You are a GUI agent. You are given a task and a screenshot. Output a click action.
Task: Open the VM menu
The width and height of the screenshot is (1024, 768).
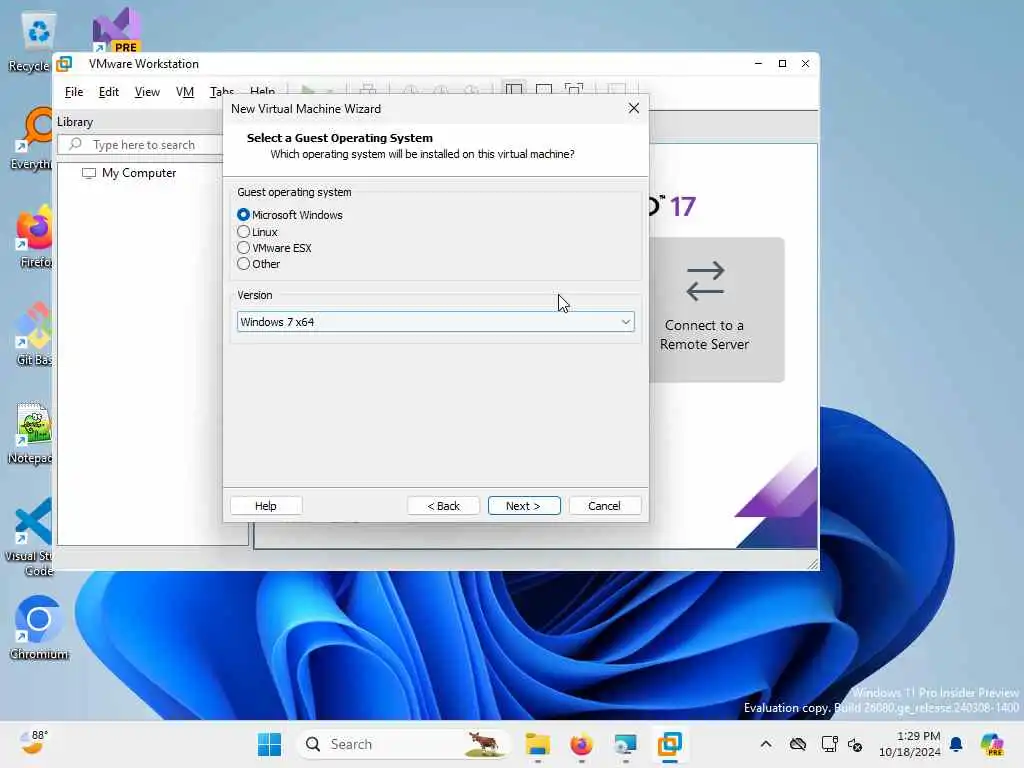[x=185, y=92]
